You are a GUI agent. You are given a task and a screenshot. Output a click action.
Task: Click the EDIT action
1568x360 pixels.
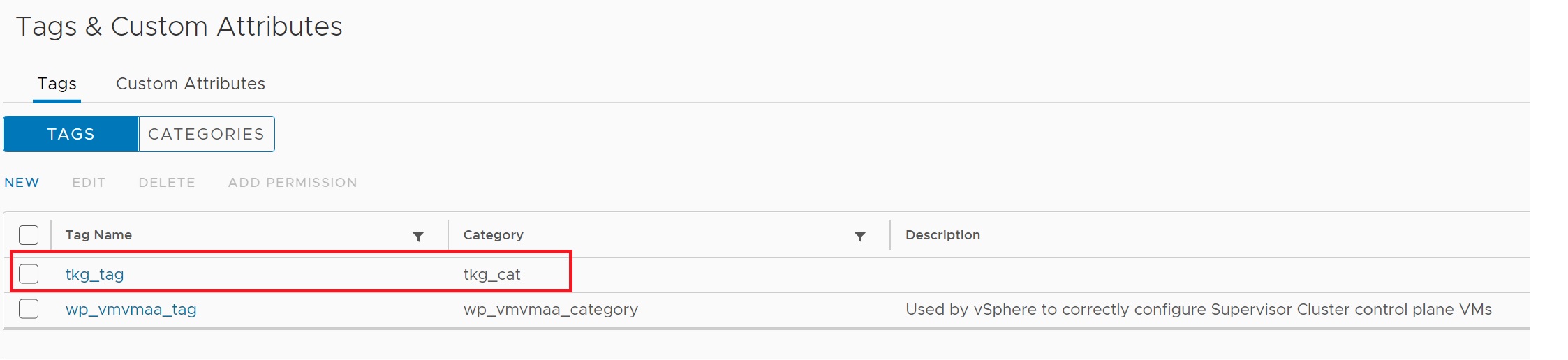pos(89,183)
